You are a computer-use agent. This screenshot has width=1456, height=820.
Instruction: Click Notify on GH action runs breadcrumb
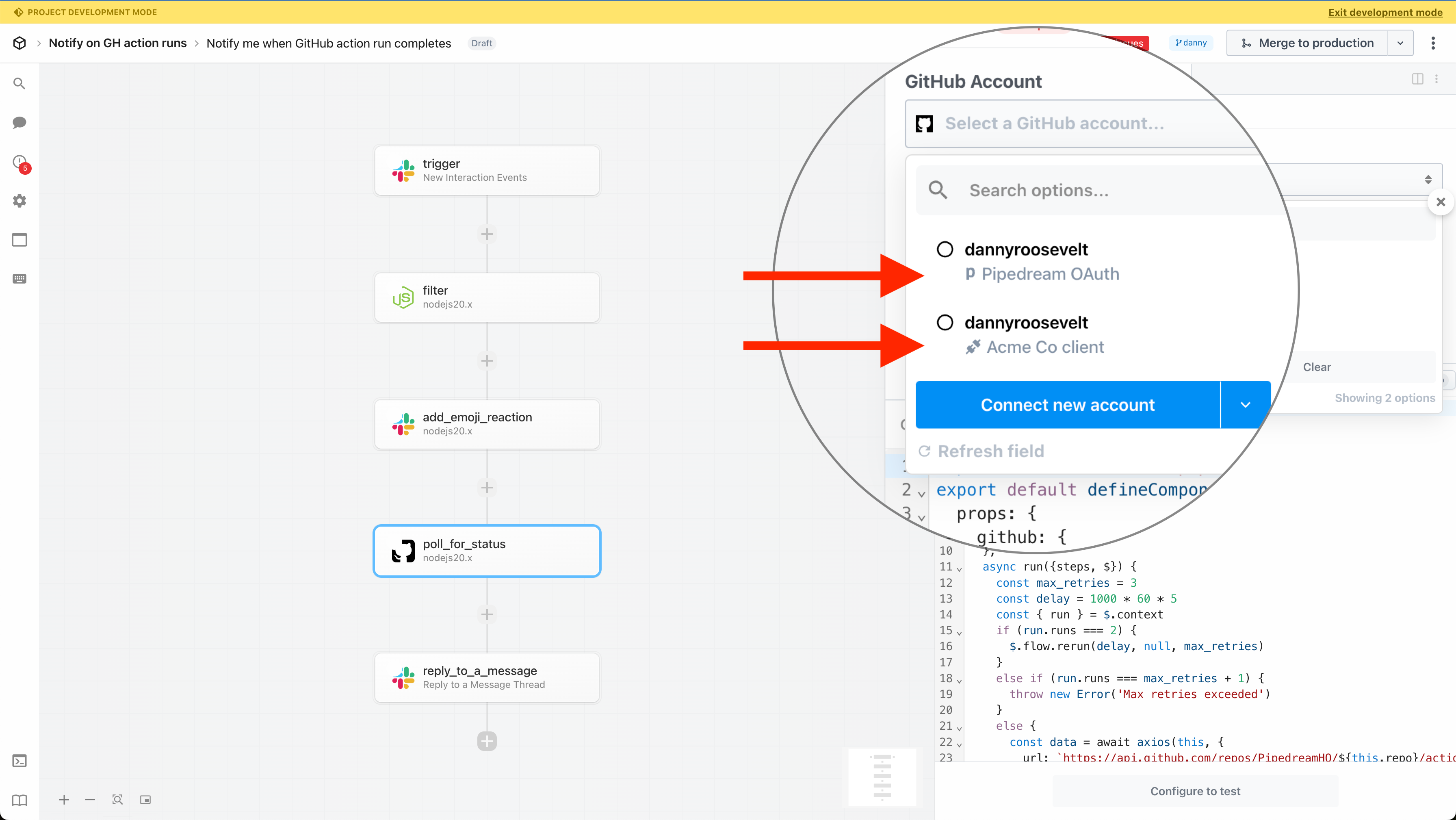point(117,43)
